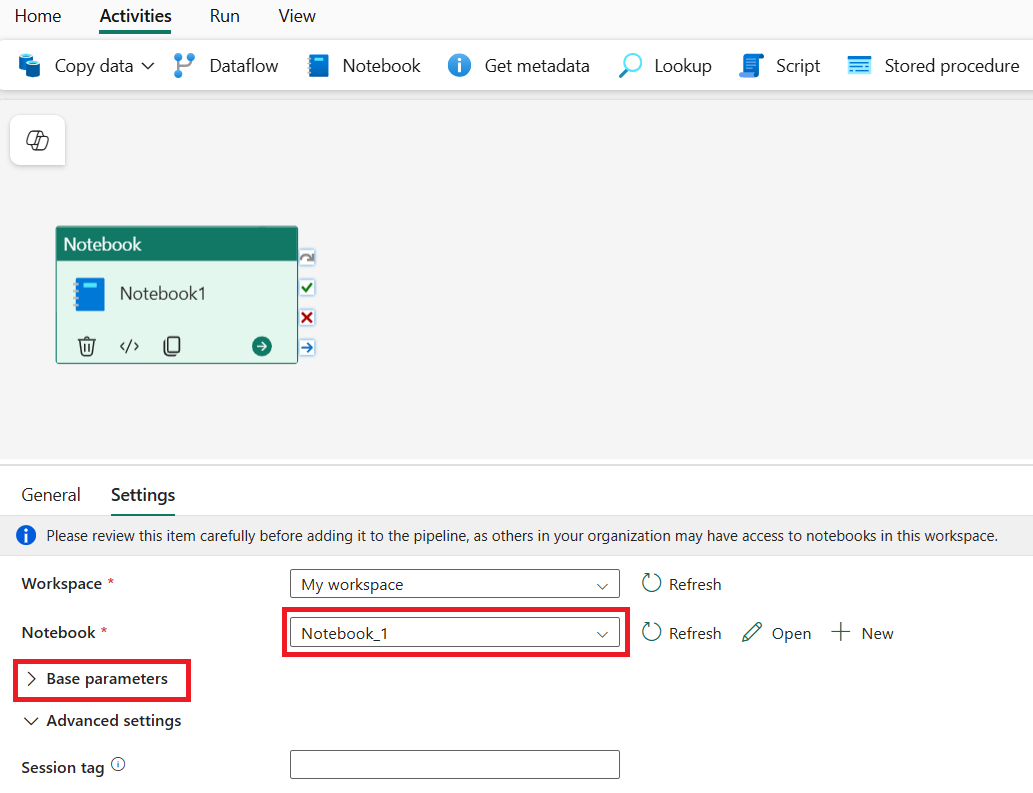The image size is (1033, 793).
Task: Open the Copilot icon on the canvas
Action: tap(37, 139)
